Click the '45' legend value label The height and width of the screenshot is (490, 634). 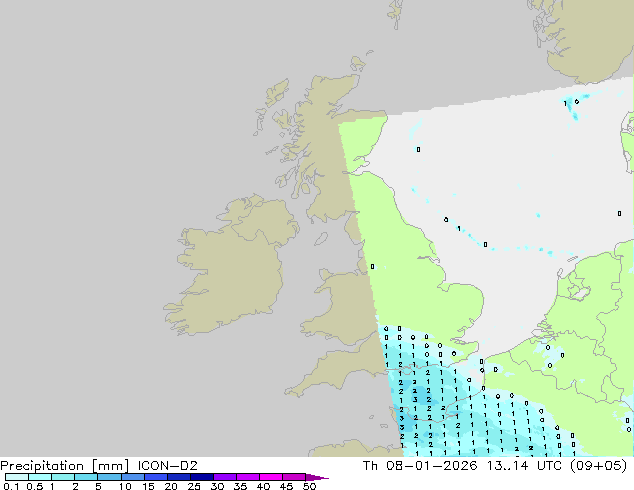[286, 486]
